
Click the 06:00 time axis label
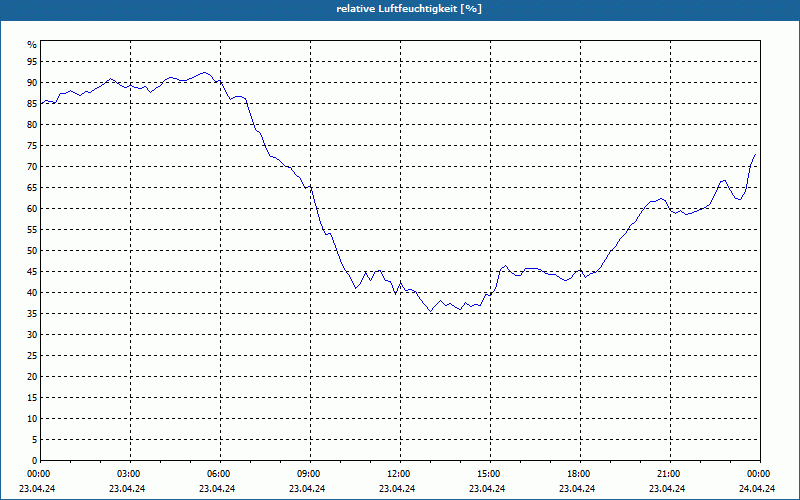click(220, 474)
